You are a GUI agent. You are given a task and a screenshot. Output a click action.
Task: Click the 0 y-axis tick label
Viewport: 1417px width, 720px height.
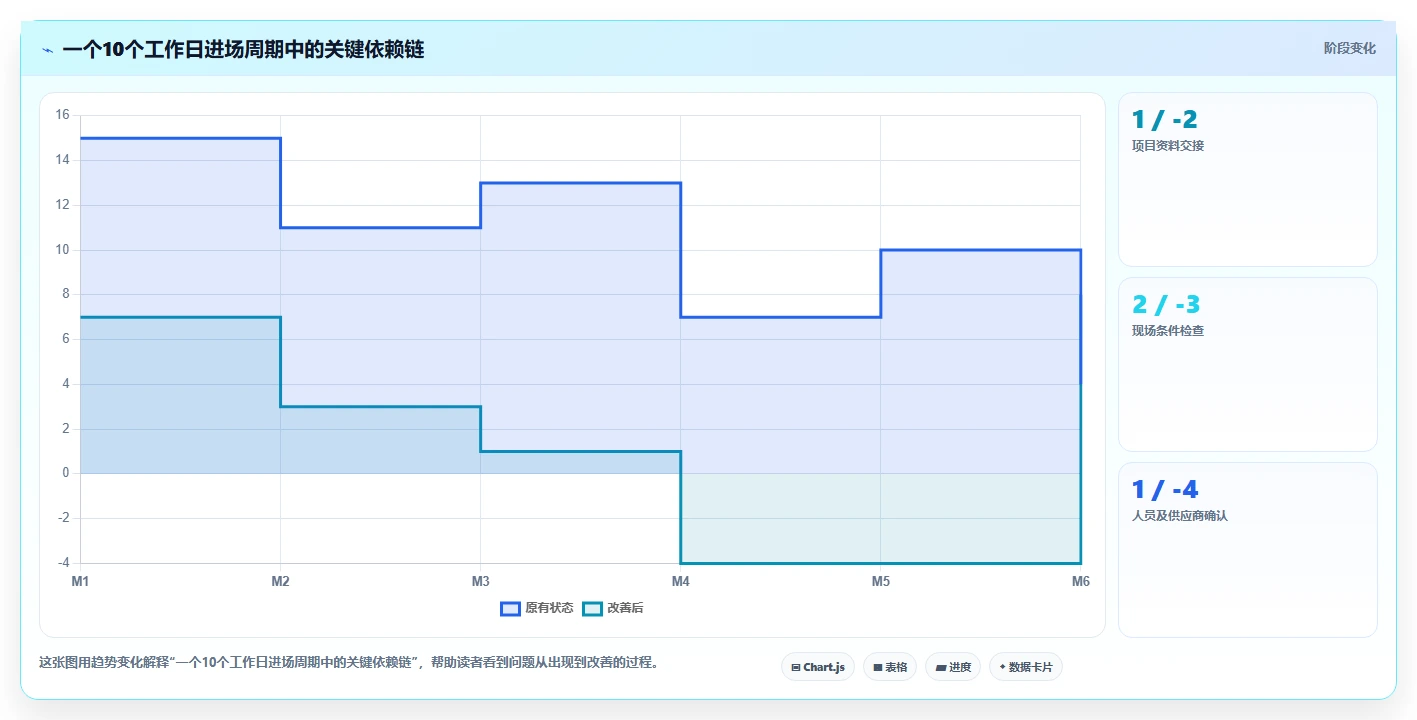pos(66,473)
